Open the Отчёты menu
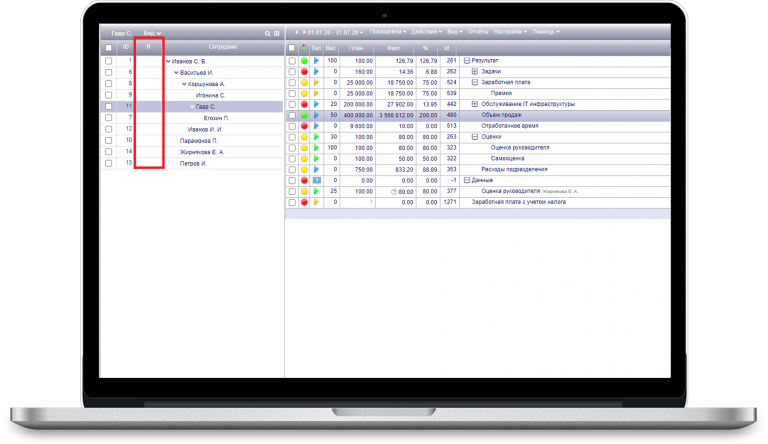The height and width of the screenshot is (444, 768). tap(478, 32)
